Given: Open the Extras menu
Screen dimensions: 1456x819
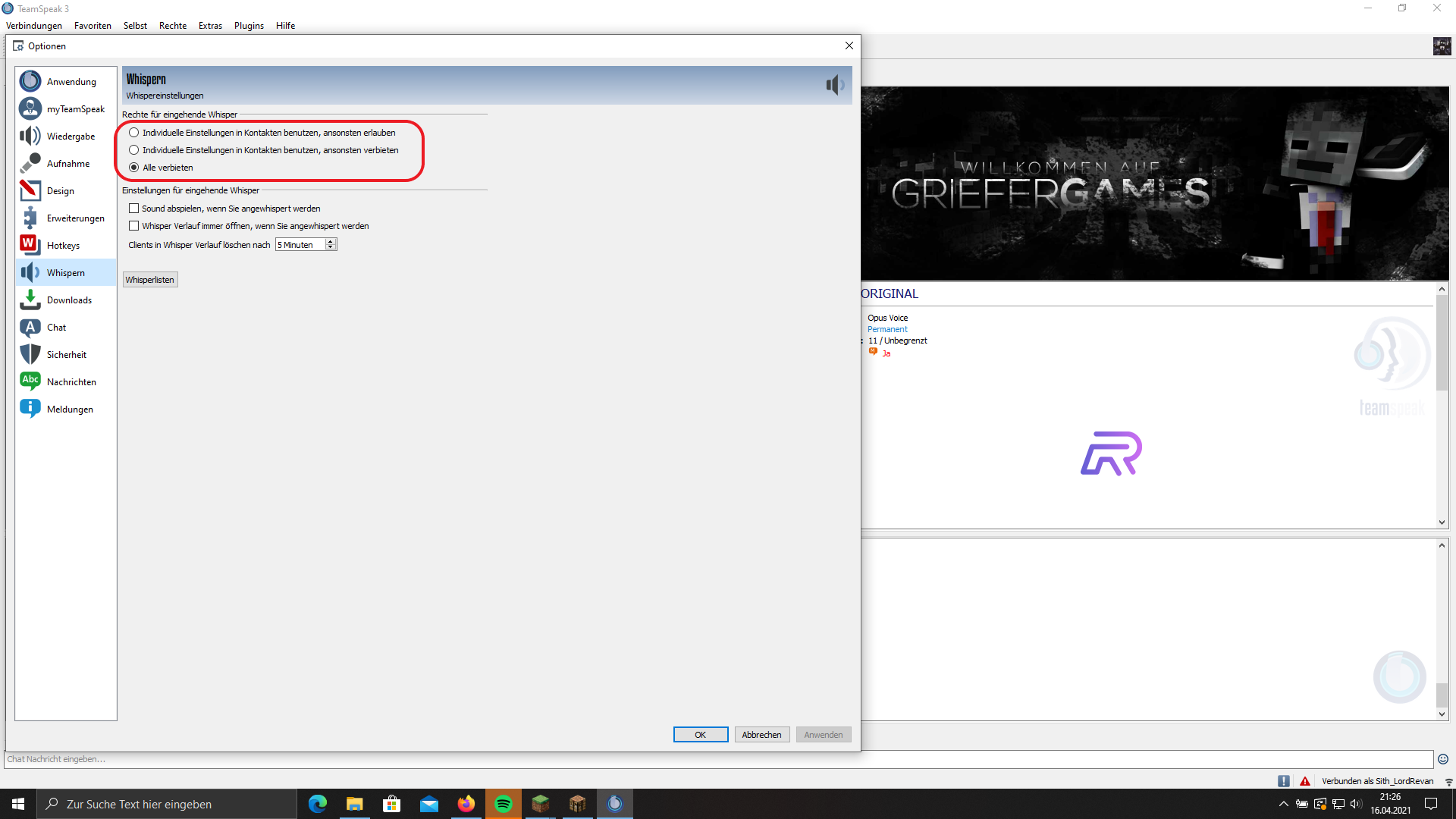Looking at the screenshot, I should (x=210, y=26).
